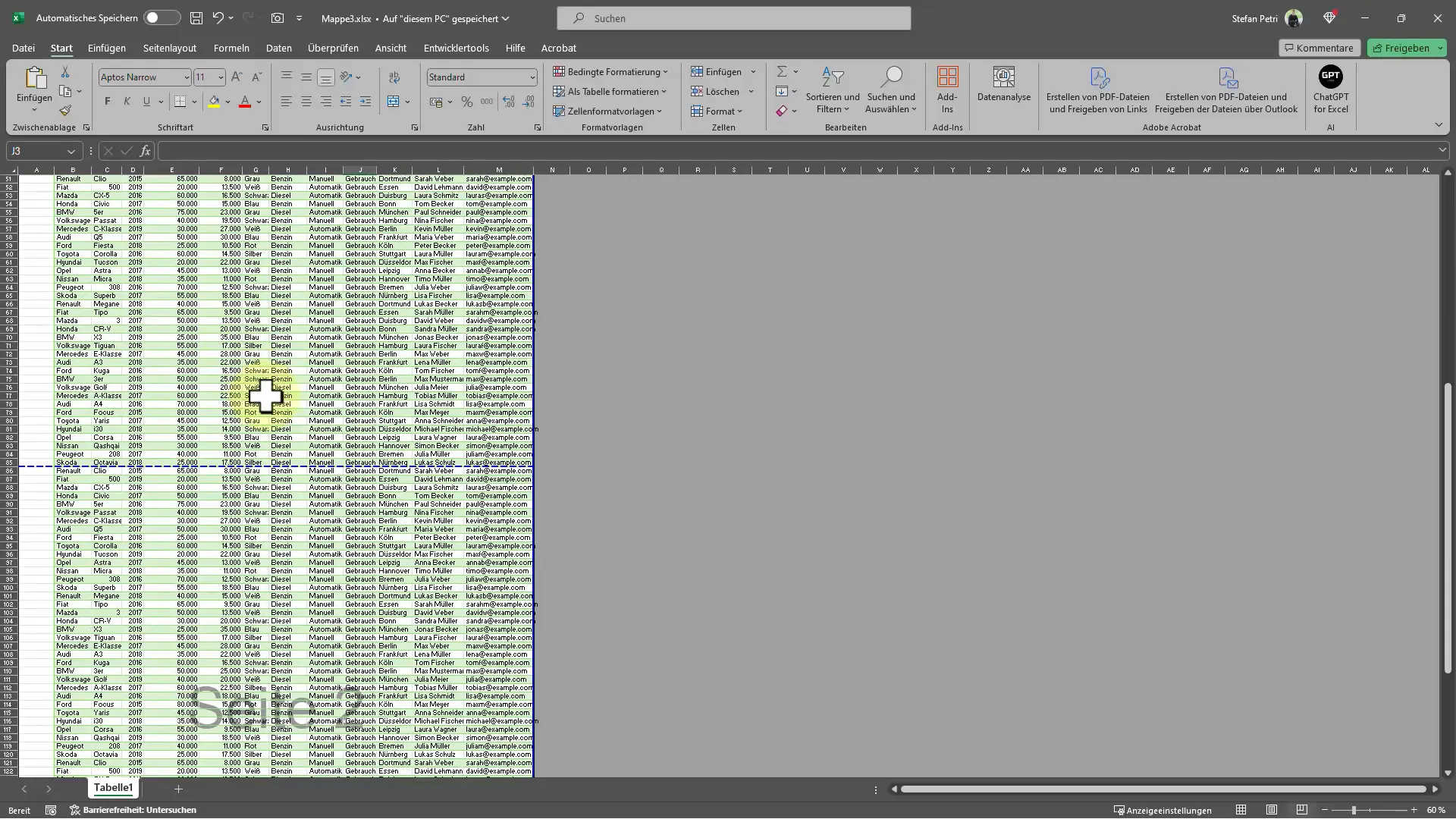1456x819 pixels.
Task: Click Add new sheet button
Action: (x=178, y=789)
